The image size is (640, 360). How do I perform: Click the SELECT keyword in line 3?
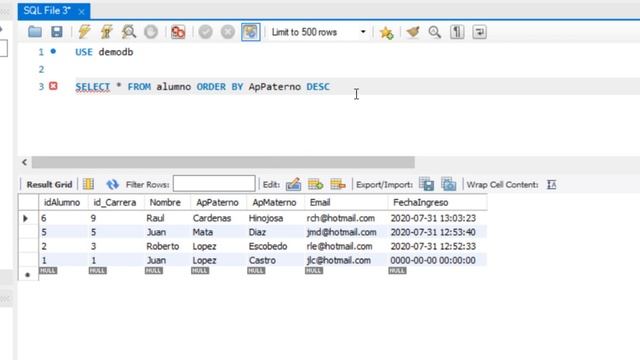[93, 87]
